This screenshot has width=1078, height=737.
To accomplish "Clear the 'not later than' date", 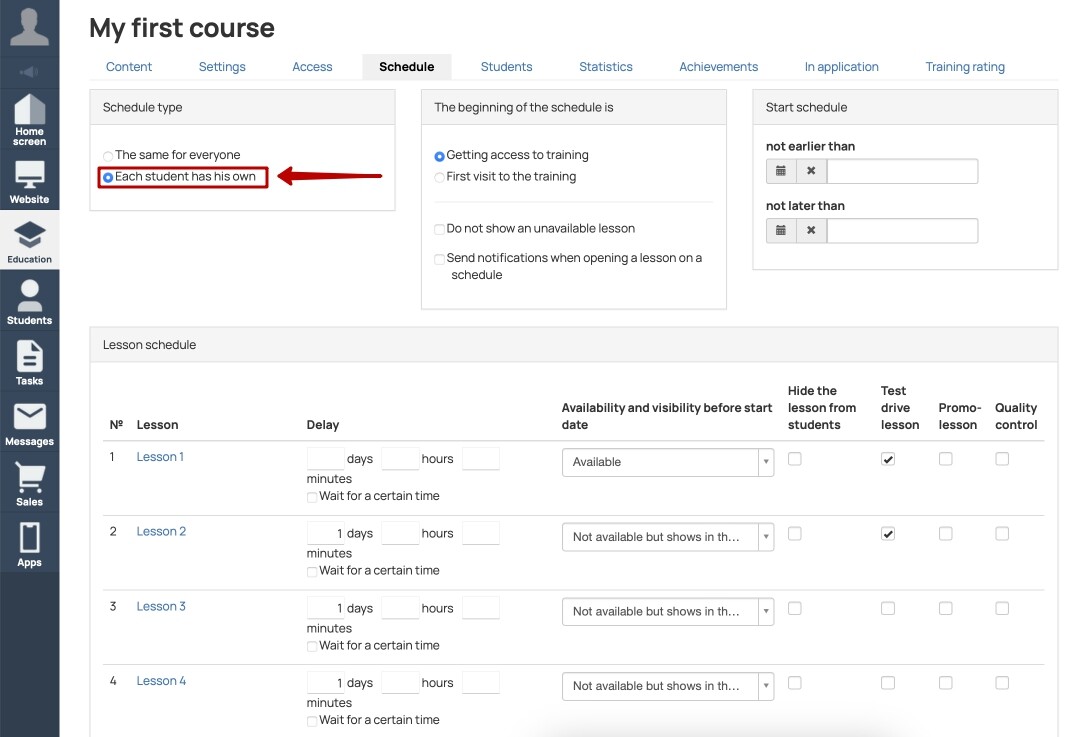I will [811, 230].
